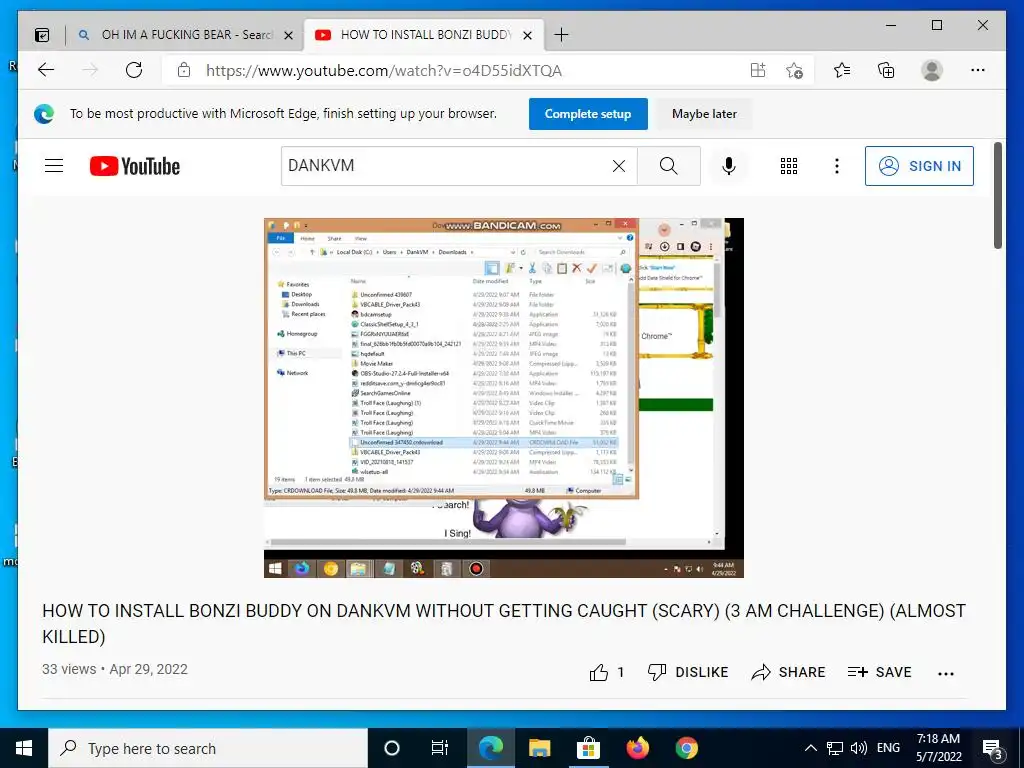Open the apps available icon in address bar
Image resolution: width=1024 pixels, height=768 pixels.
click(x=758, y=71)
